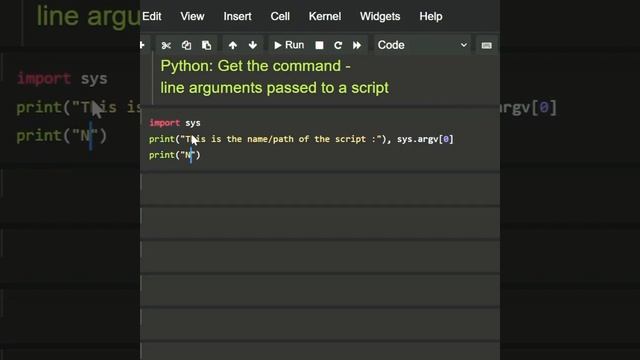Open the Widgets menu
This screenshot has height=360, width=640.
[x=380, y=16]
